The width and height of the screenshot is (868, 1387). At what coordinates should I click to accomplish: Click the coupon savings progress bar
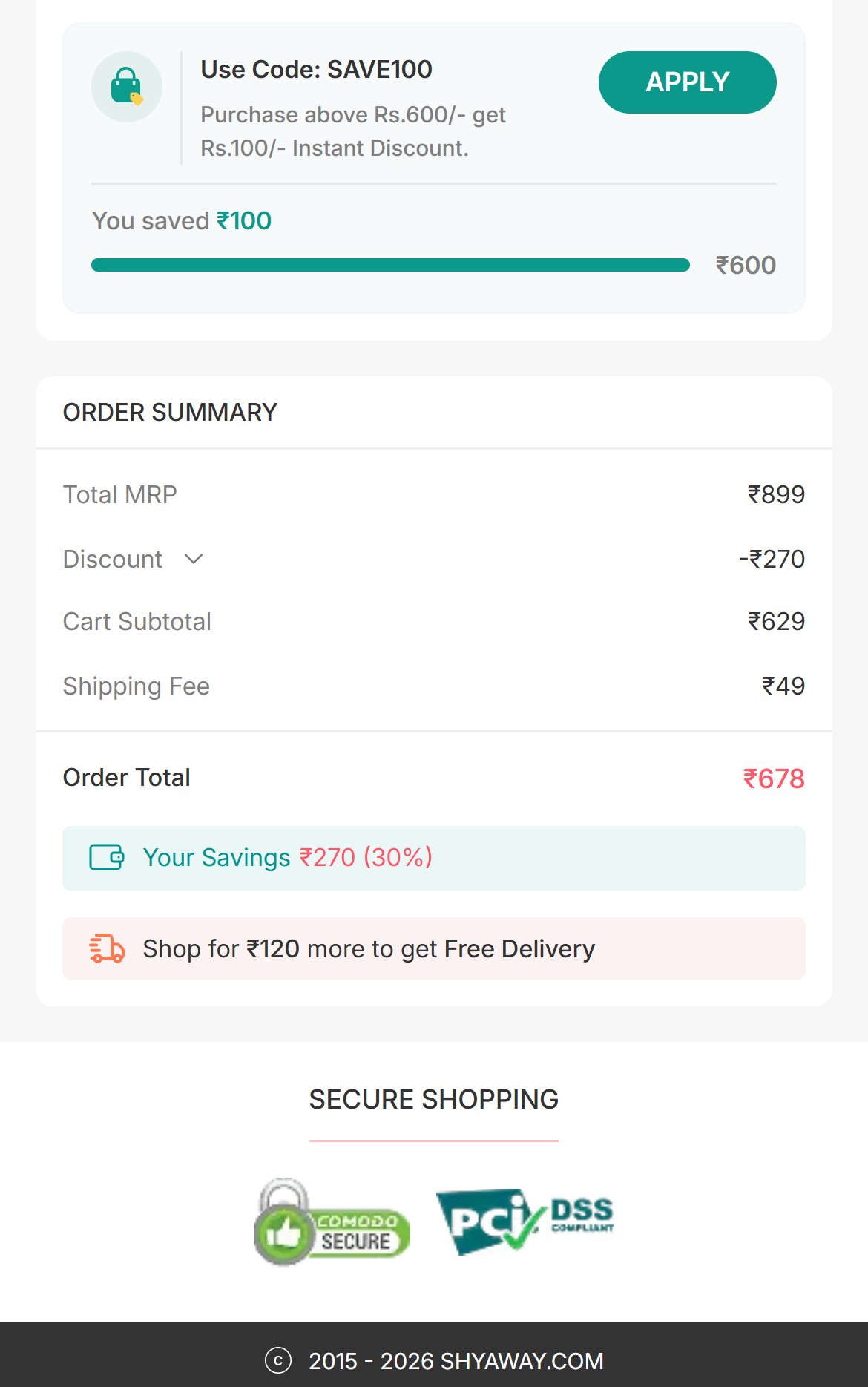[x=390, y=265]
